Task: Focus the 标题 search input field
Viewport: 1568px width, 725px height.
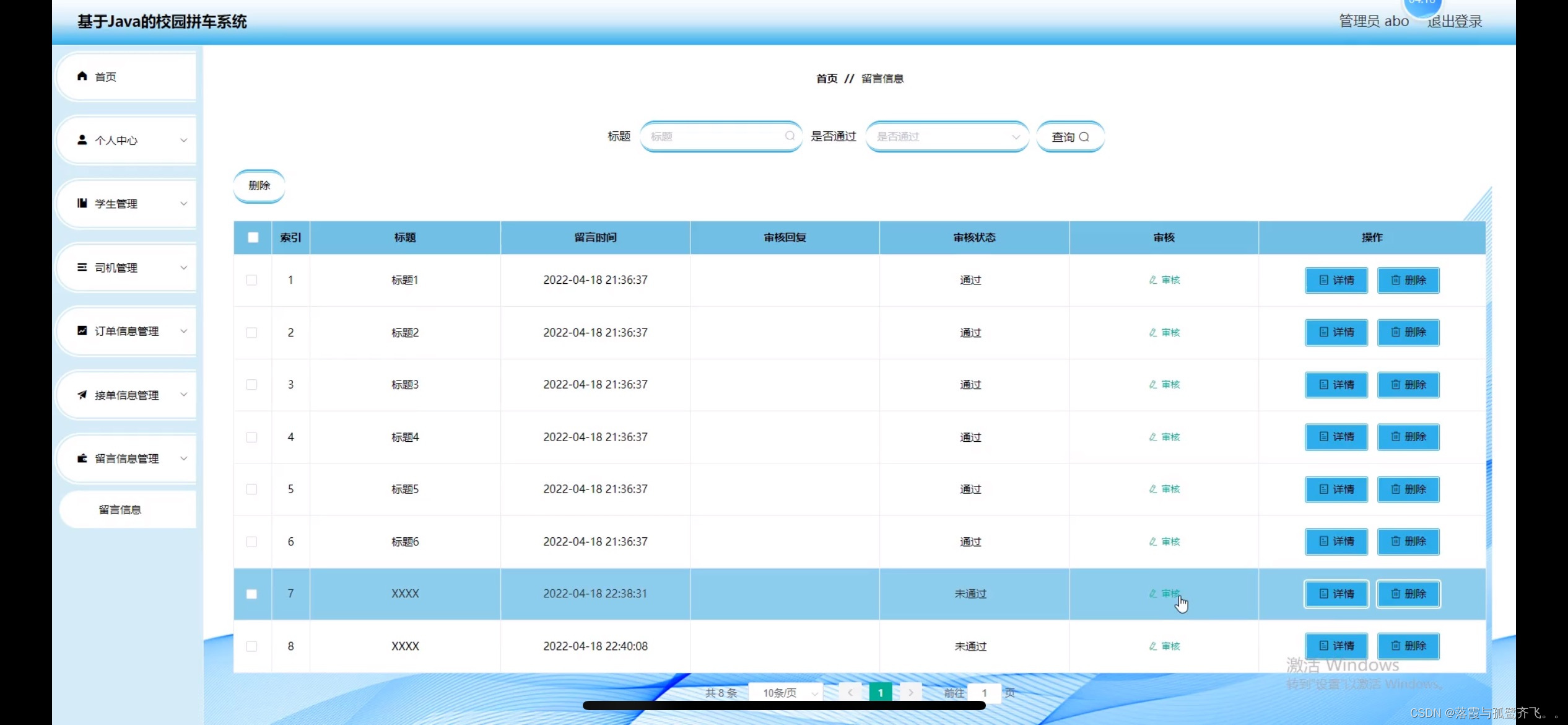Action: coord(721,136)
